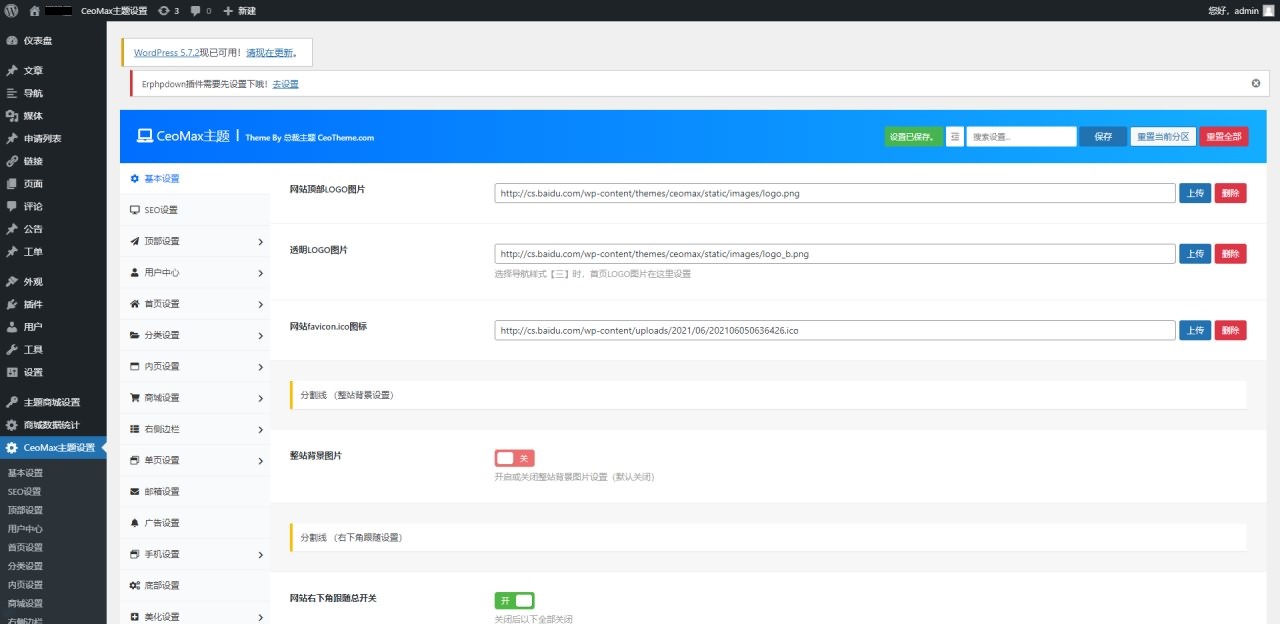
Task: Expand 用户中心 in theme panel
Action: [x=195, y=272]
